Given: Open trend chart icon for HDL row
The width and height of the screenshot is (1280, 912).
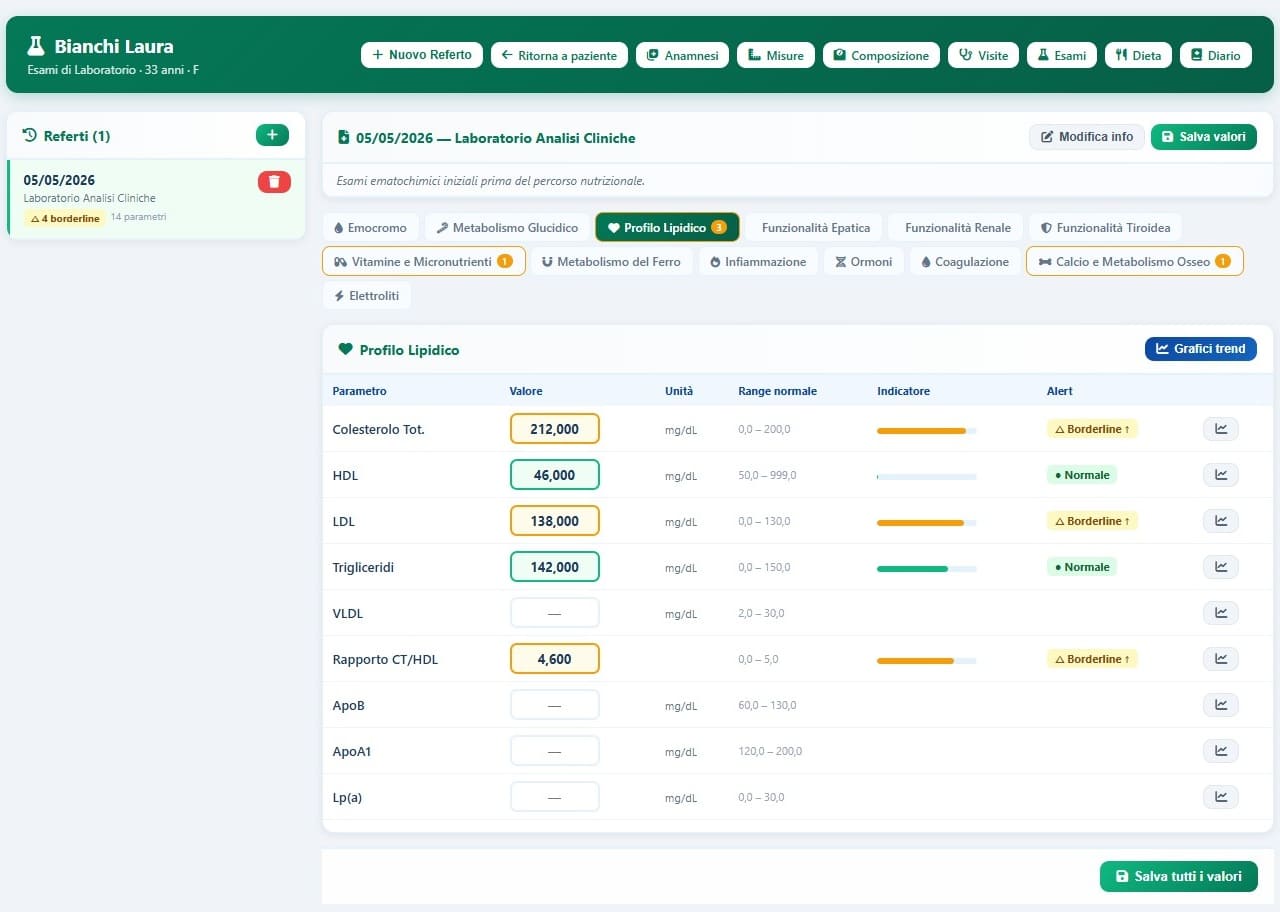Looking at the screenshot, I should pyautogui.click(x=1220, y=475).
